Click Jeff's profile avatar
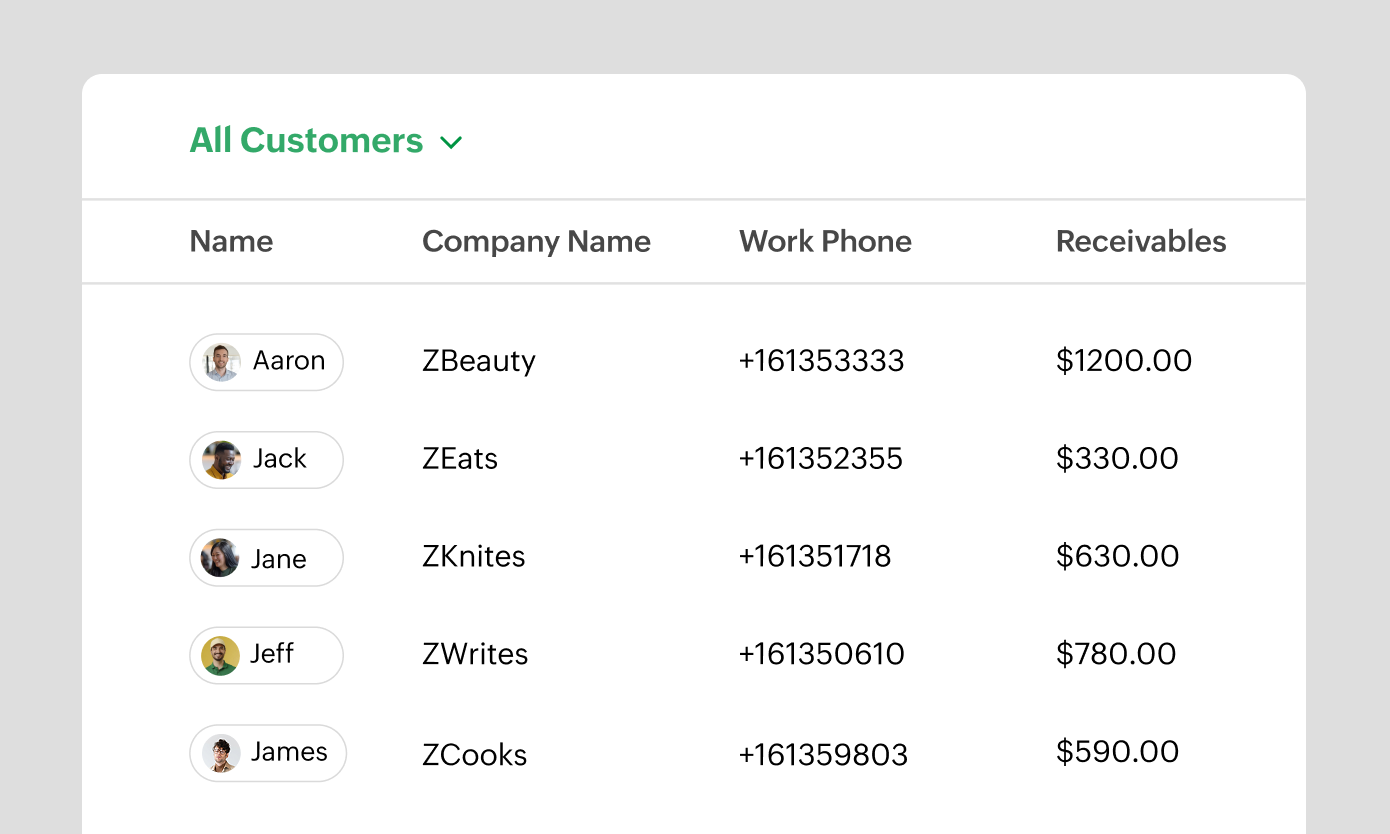1390x834 pixels. (x=221, y=655)
